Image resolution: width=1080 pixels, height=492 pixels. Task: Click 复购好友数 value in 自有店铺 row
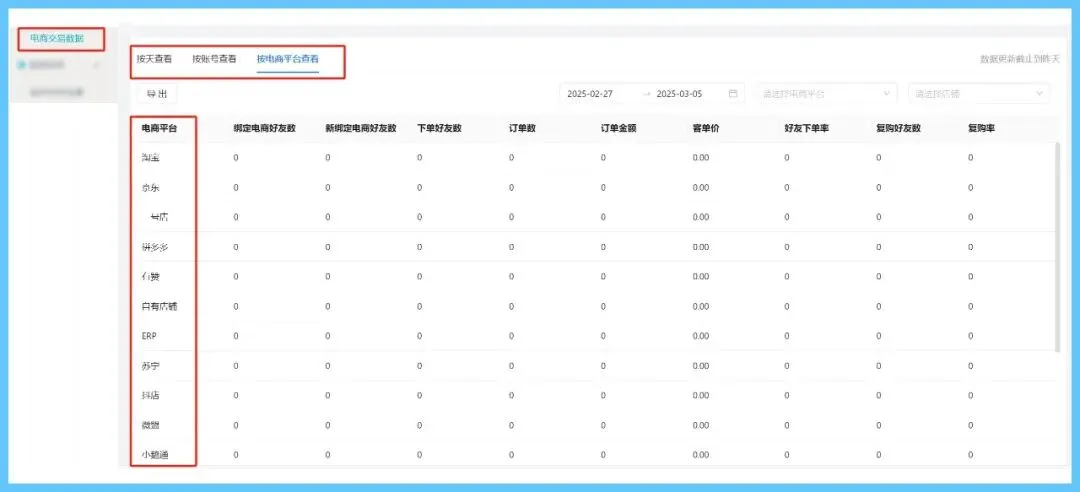[879, 307]
